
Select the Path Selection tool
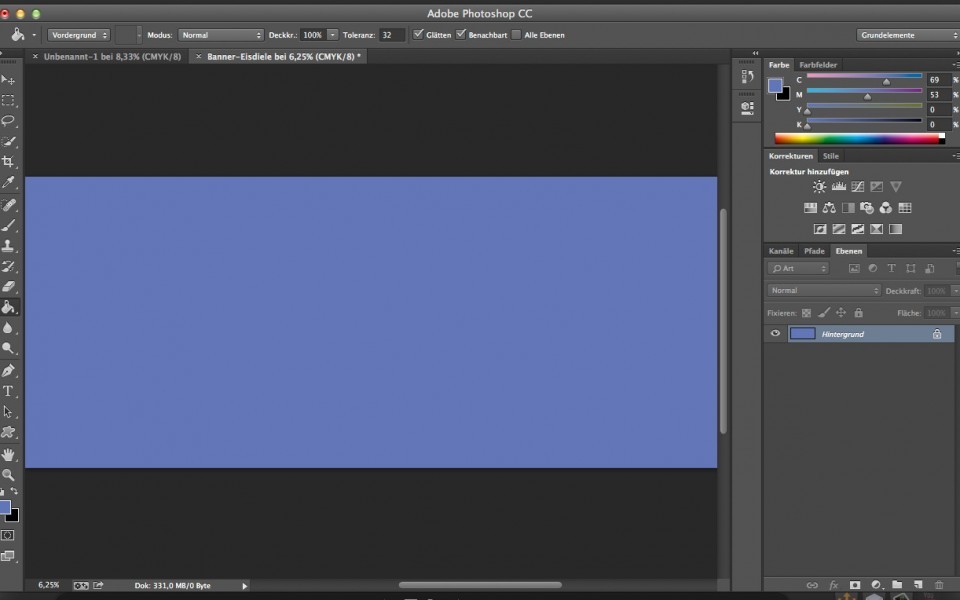pyautogui.click(x=8, y=412)
